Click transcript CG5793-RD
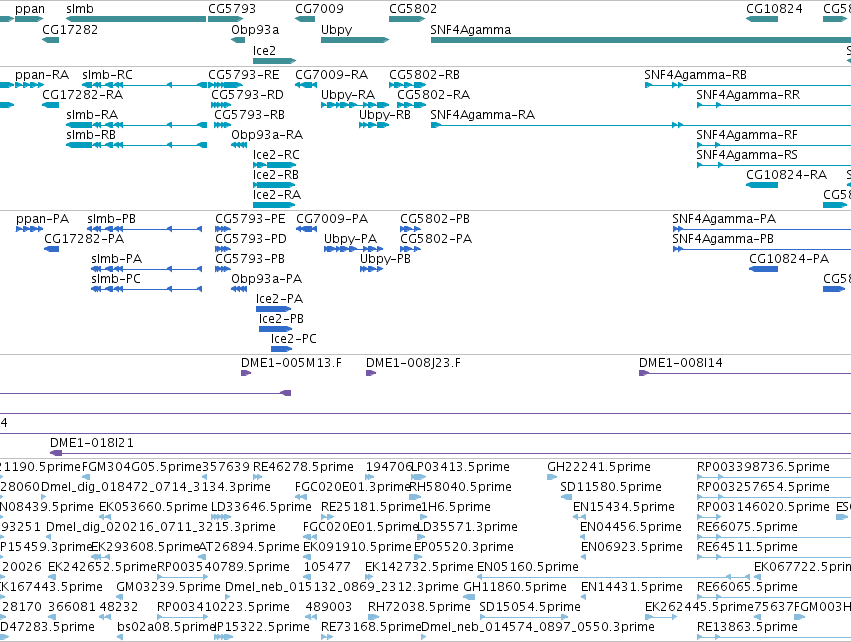The image size is (851, 642). 221,105
